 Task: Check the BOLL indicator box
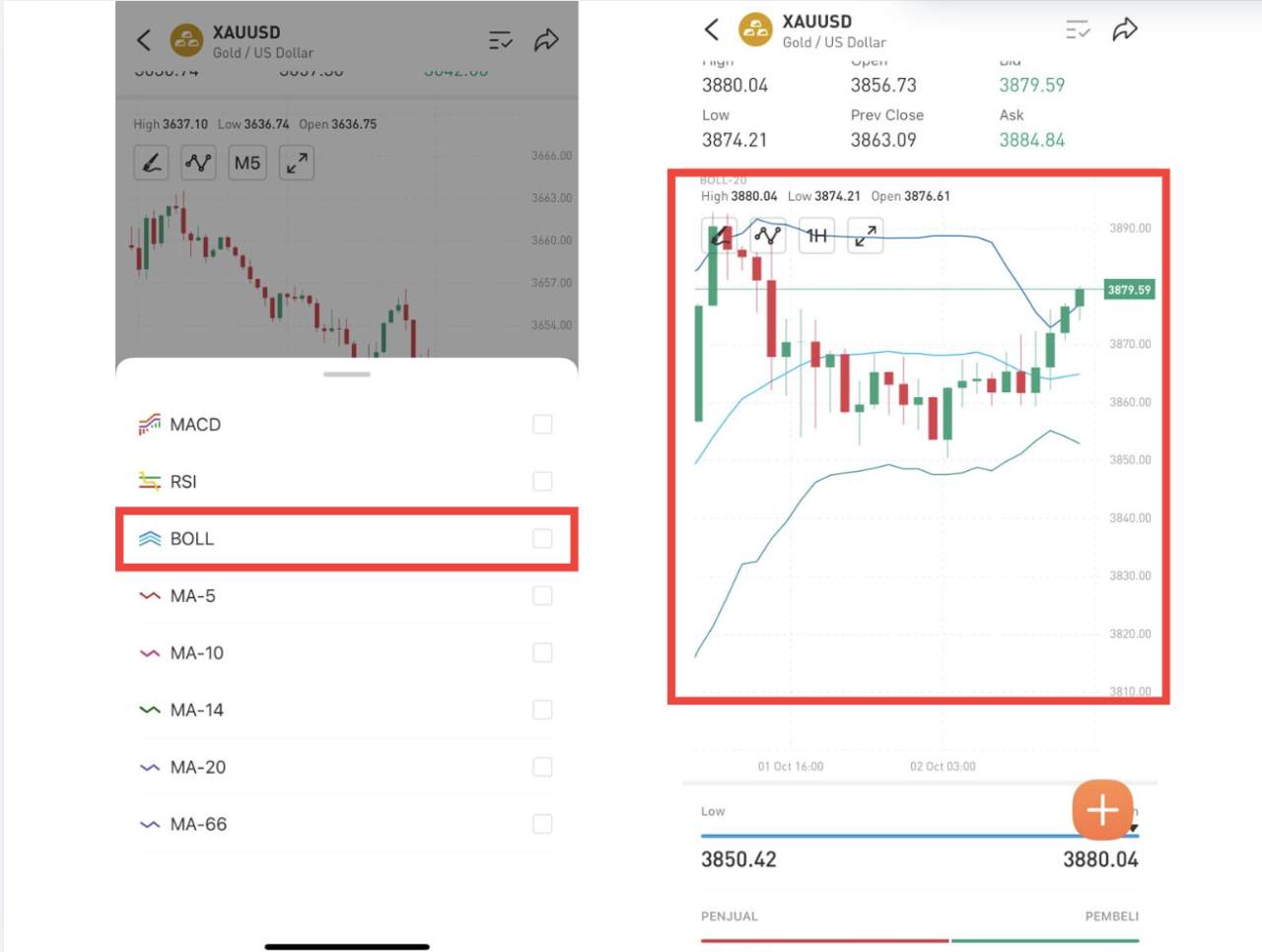542,539
